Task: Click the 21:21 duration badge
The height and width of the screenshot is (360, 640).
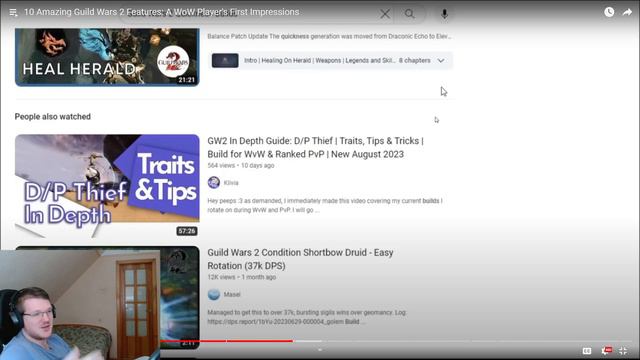Action: (187, 80)
